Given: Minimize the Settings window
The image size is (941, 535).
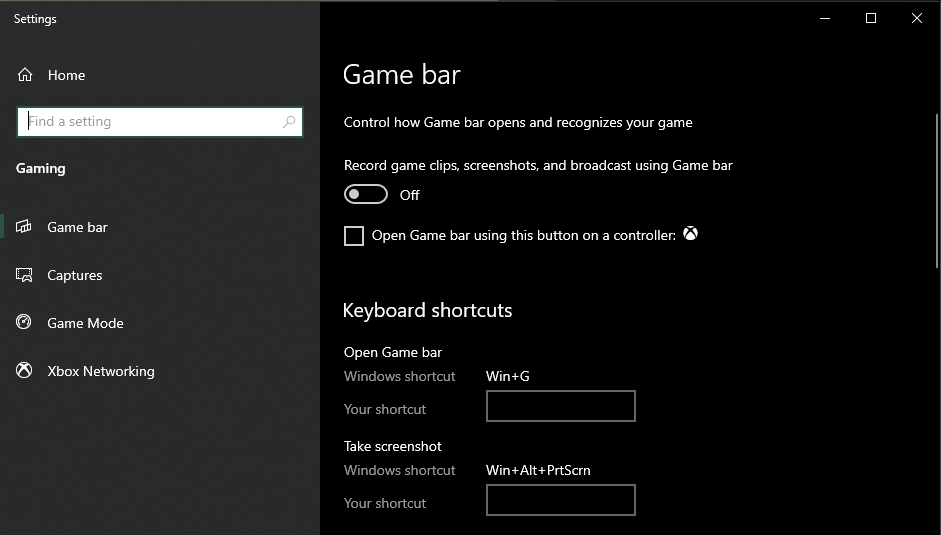Looking at the screenshot, I should [x=825, y=18].
